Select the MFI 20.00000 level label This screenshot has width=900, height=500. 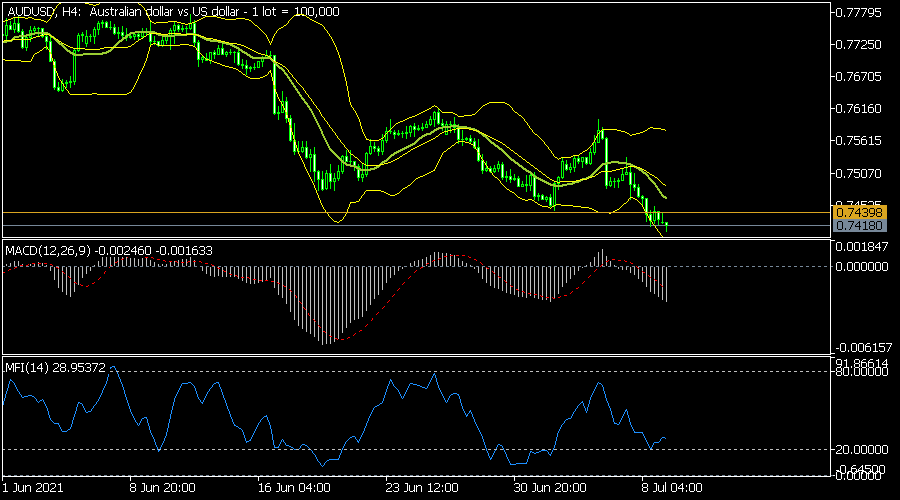tap(862, 449)
